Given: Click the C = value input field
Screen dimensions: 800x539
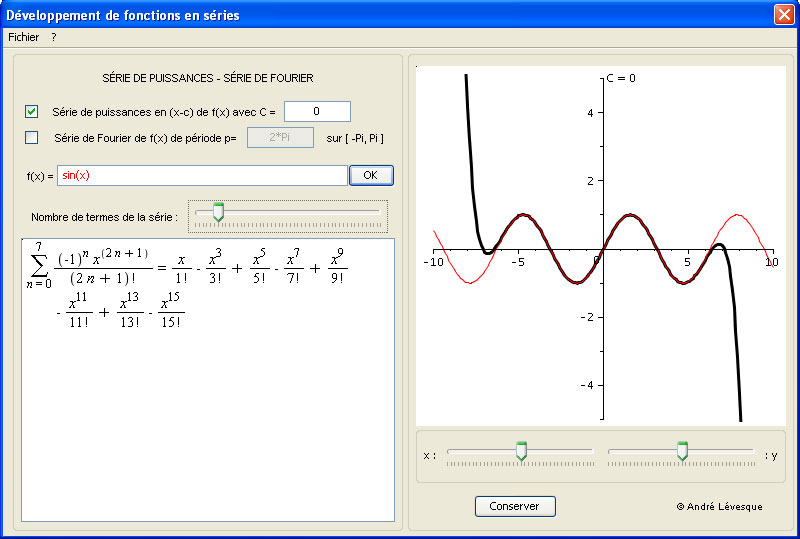Looking at the screenshot, I should 317,111.
